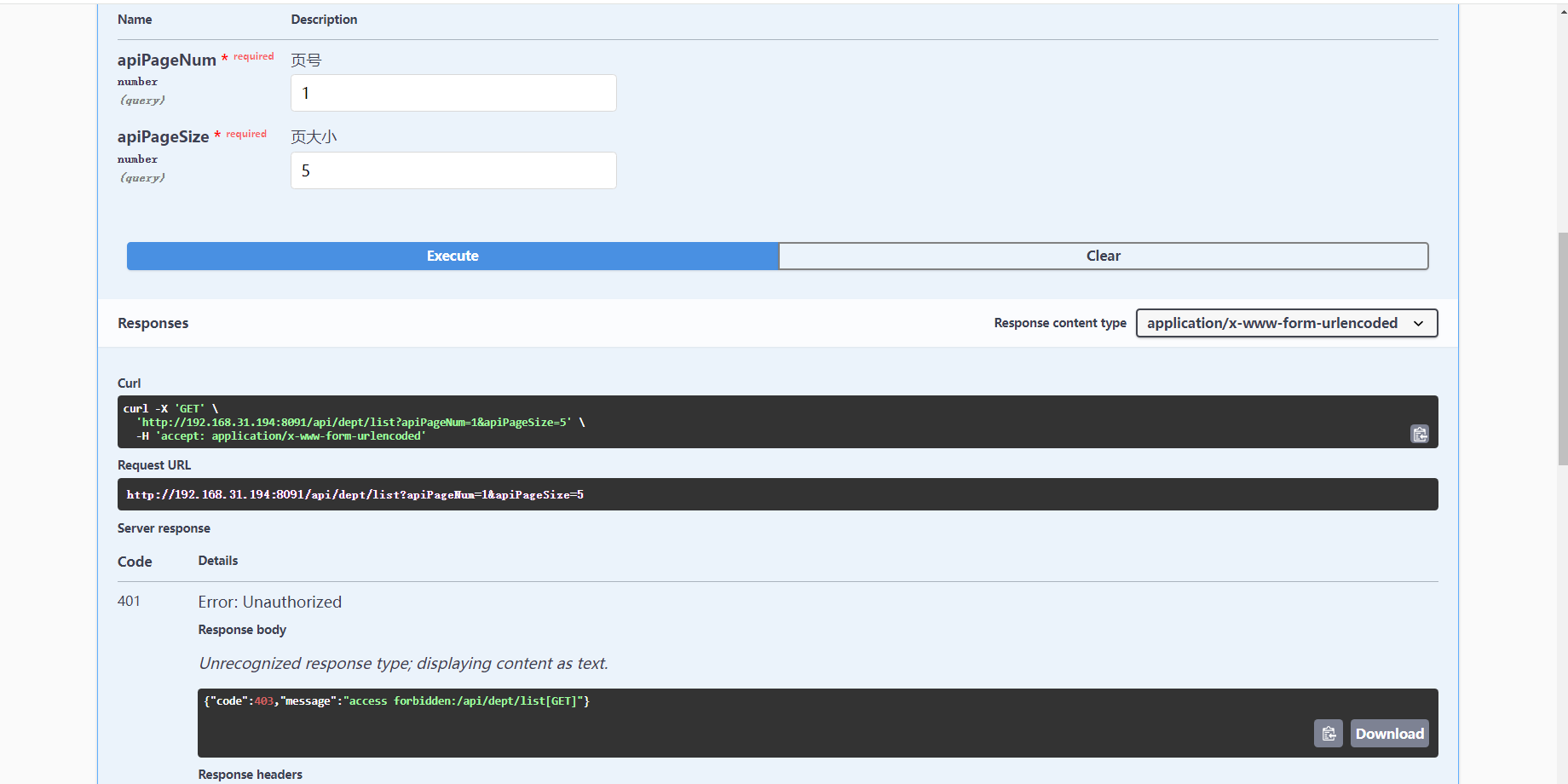The image size is (1568, 784).
Task: Open the Response content type dropdown
Action: pos(1287,323)
